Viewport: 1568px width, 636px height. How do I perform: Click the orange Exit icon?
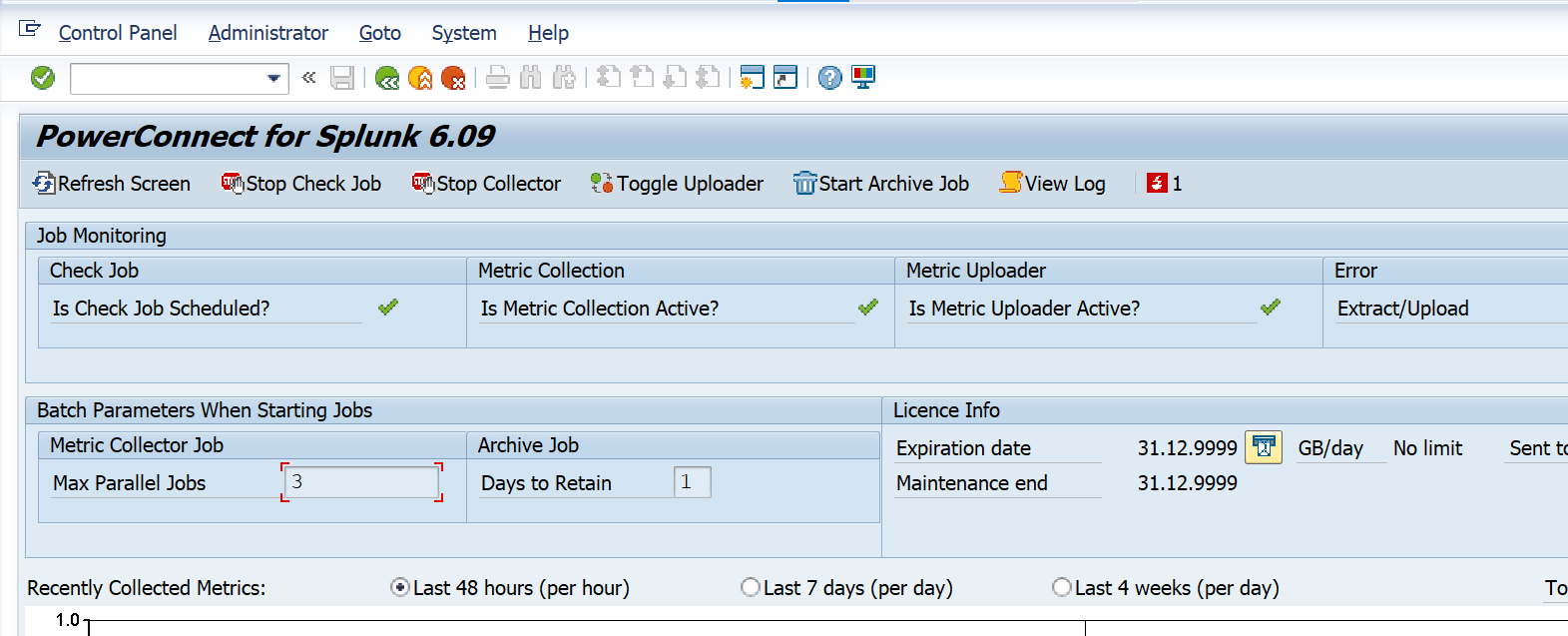420,78
